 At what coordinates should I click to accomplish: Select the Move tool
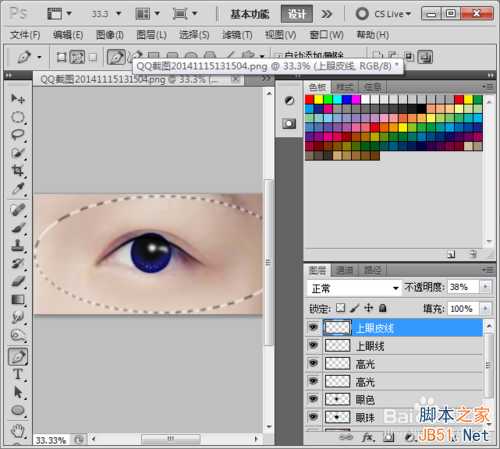(x=18, y=99)
